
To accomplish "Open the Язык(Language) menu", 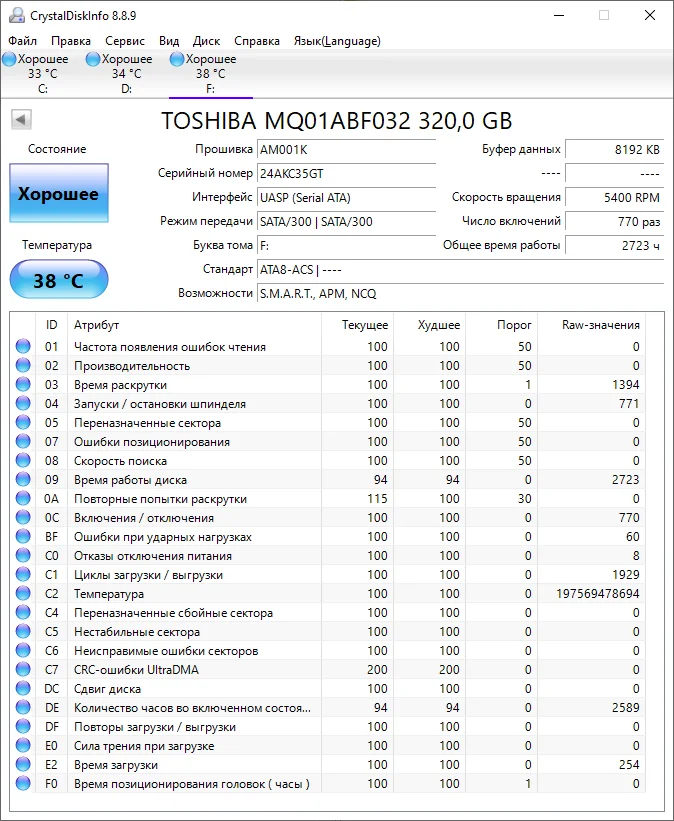I will (337, 41).
